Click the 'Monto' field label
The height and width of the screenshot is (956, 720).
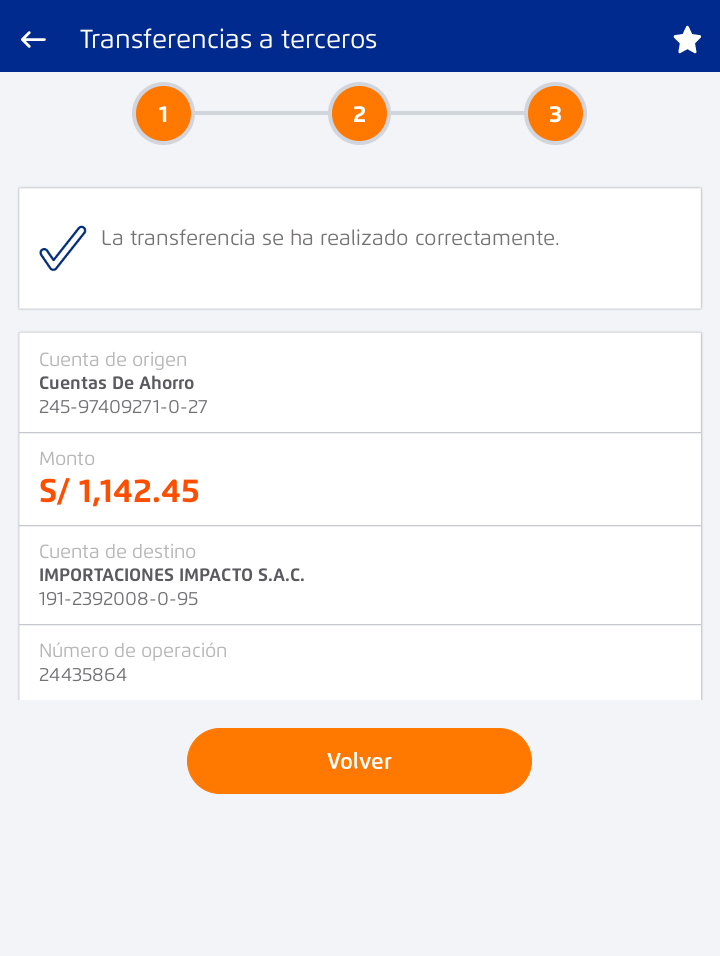[x=67, y=459]
